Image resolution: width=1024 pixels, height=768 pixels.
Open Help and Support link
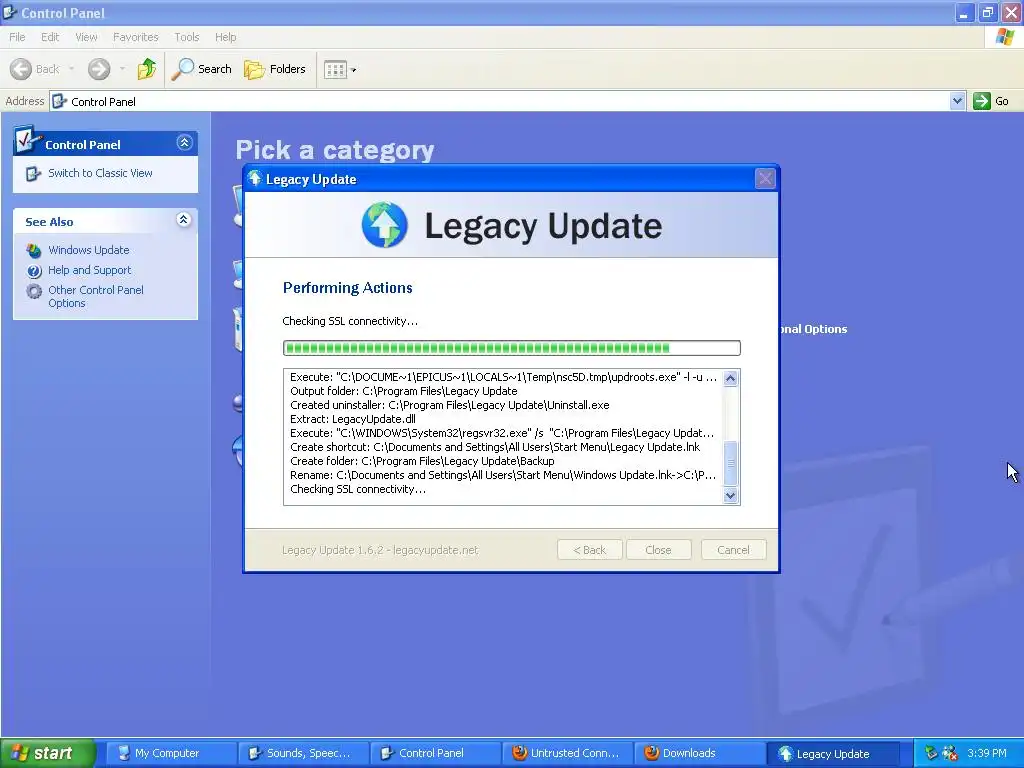[x=89, y=270]
